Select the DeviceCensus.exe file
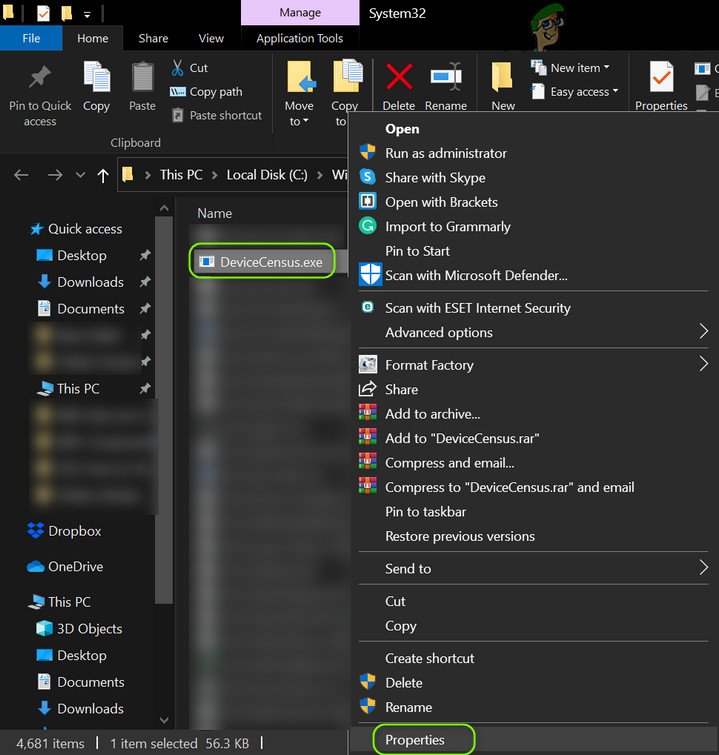The image size is (719, 755). [x=271, y=262]
